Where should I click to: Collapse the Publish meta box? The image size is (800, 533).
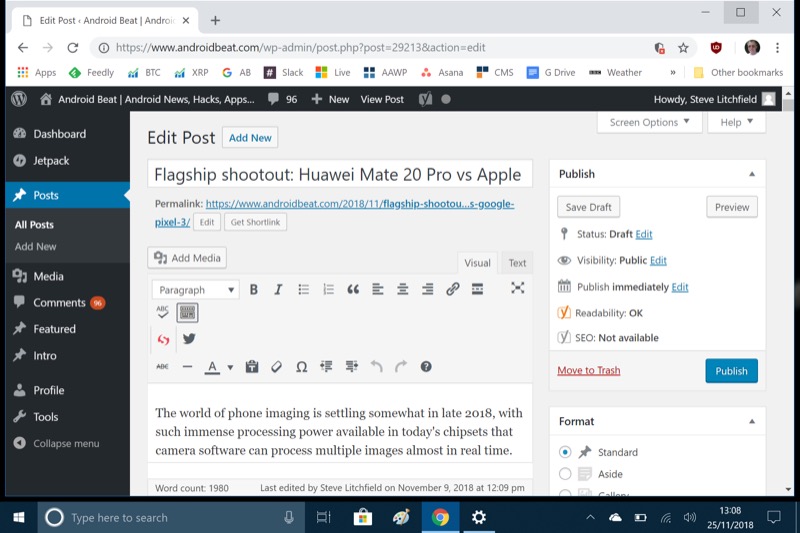(x=752, y=174)
